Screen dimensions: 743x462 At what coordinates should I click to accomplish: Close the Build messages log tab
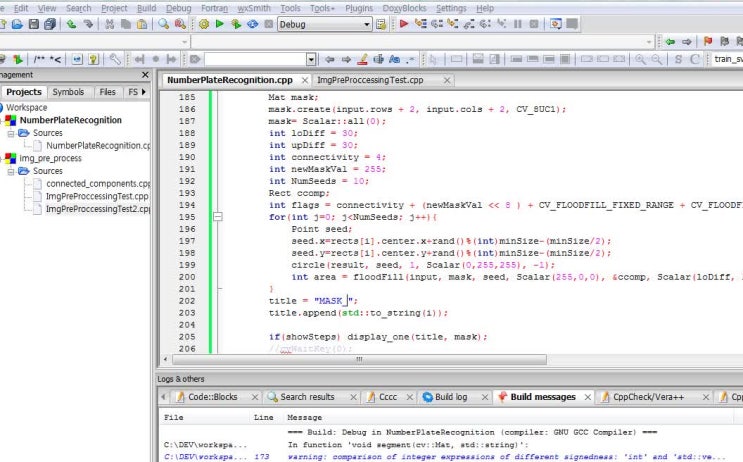pyautogui.click(x=588, y=397)
